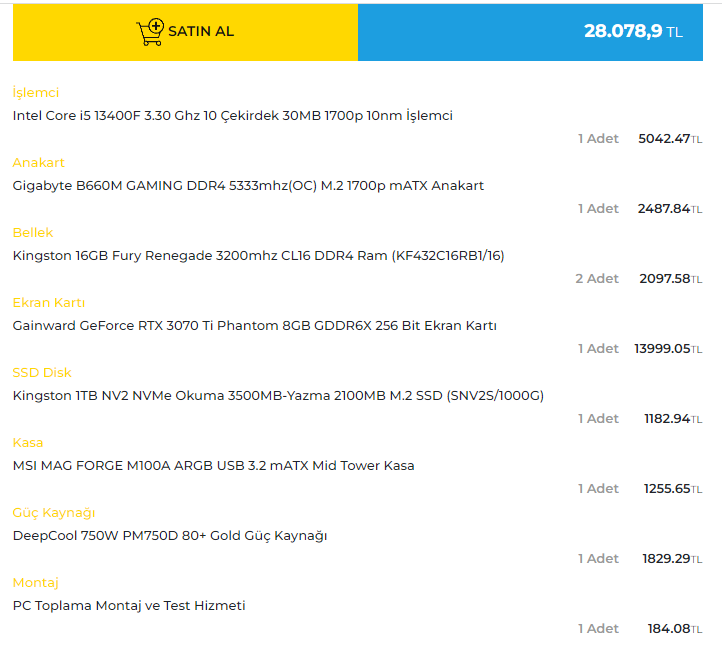The height and width of the screenshot is (653, 722).
Task: Select the Kingston 16GB Fury Renegade RAM entry
Action: 258,256
